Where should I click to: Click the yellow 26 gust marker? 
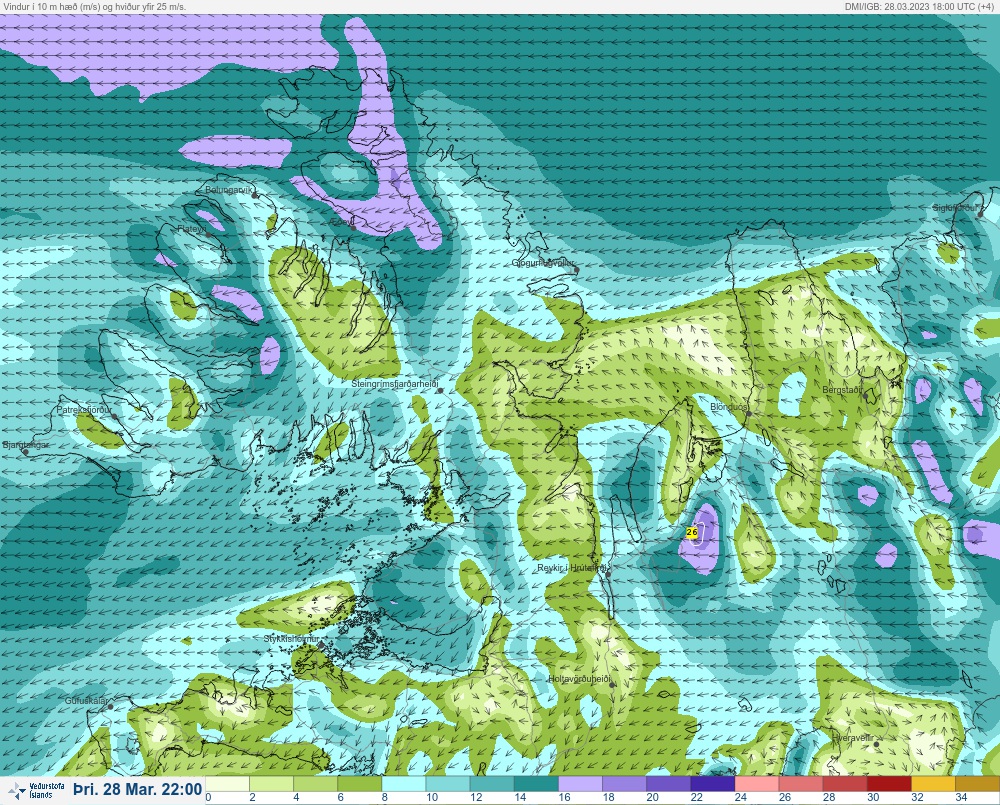(692, 532)
